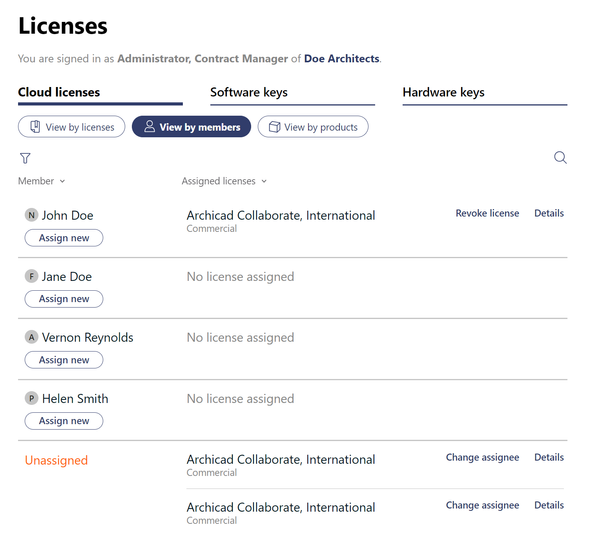Click the John Doe member name
This screenshot has width=600, height=552.
67,215
